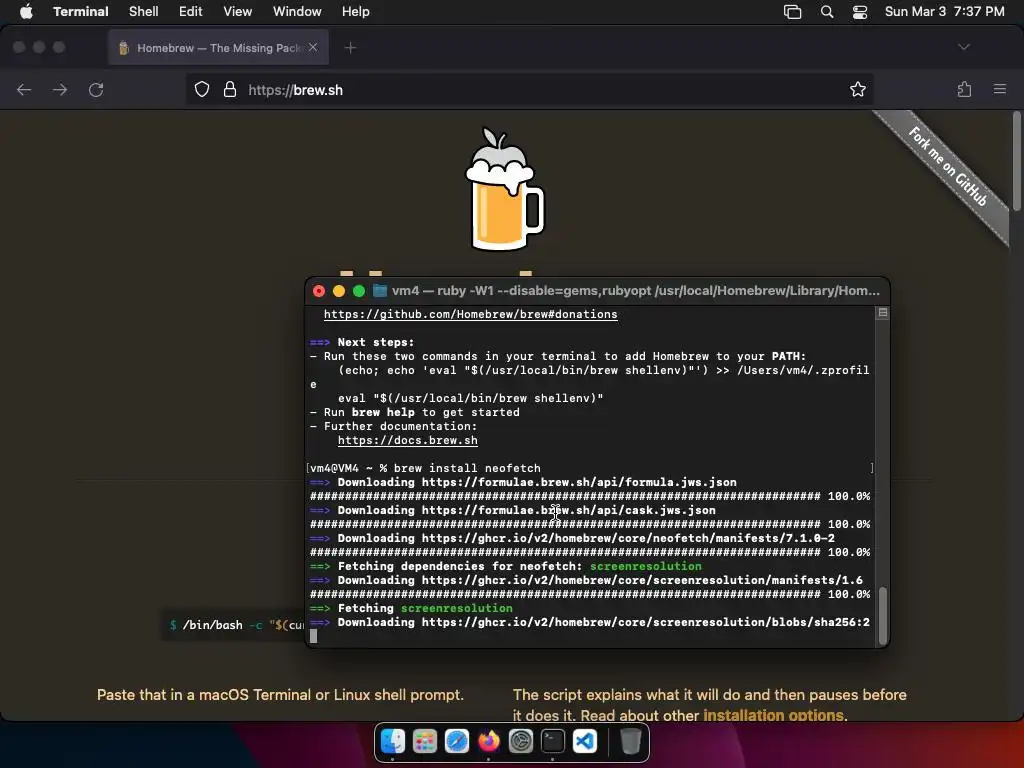Go forward in browser history

(60, 89)
